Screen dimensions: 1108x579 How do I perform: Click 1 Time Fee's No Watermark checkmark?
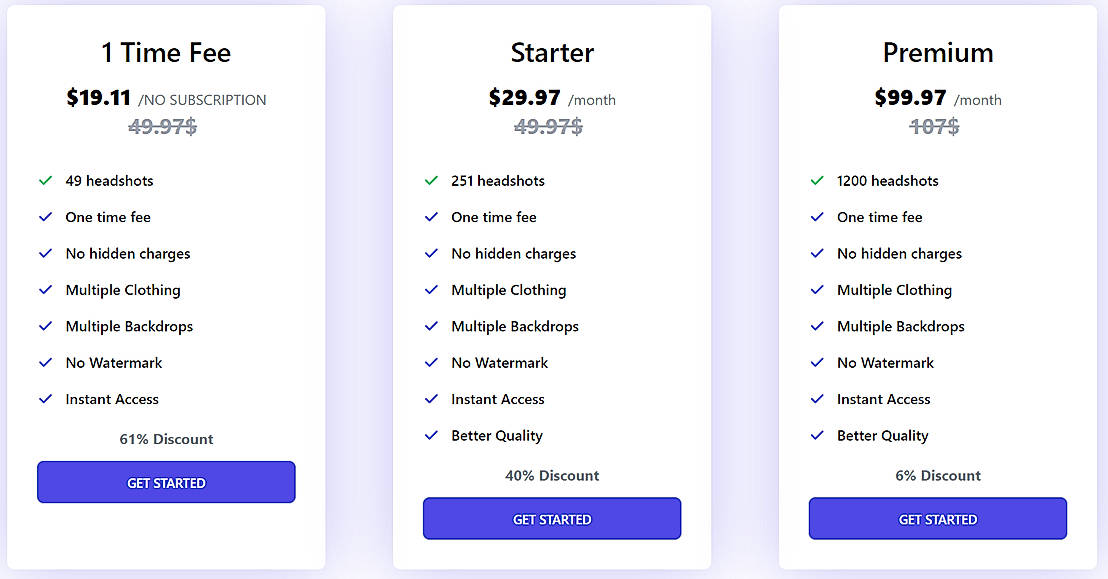point(45,363)
